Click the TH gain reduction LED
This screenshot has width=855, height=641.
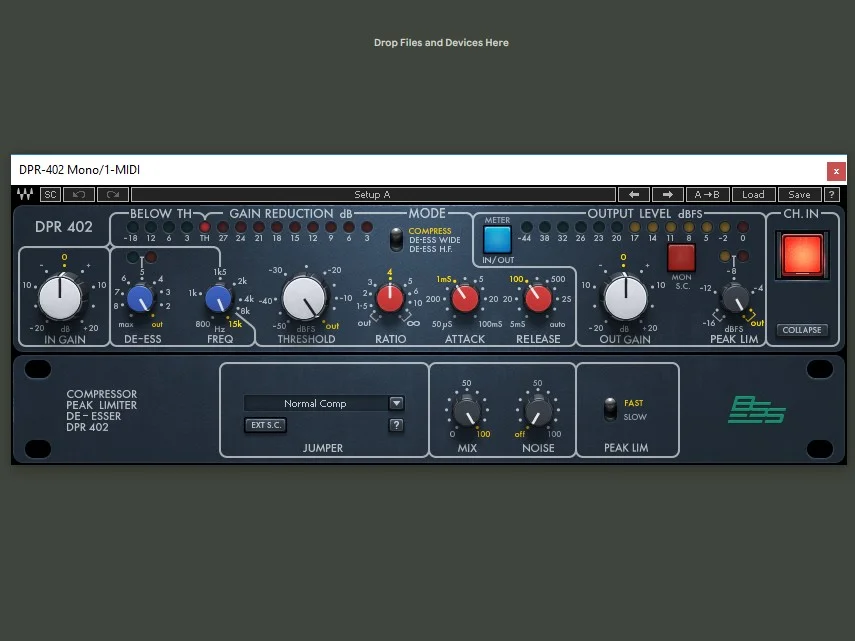click(x=204, y=227)
